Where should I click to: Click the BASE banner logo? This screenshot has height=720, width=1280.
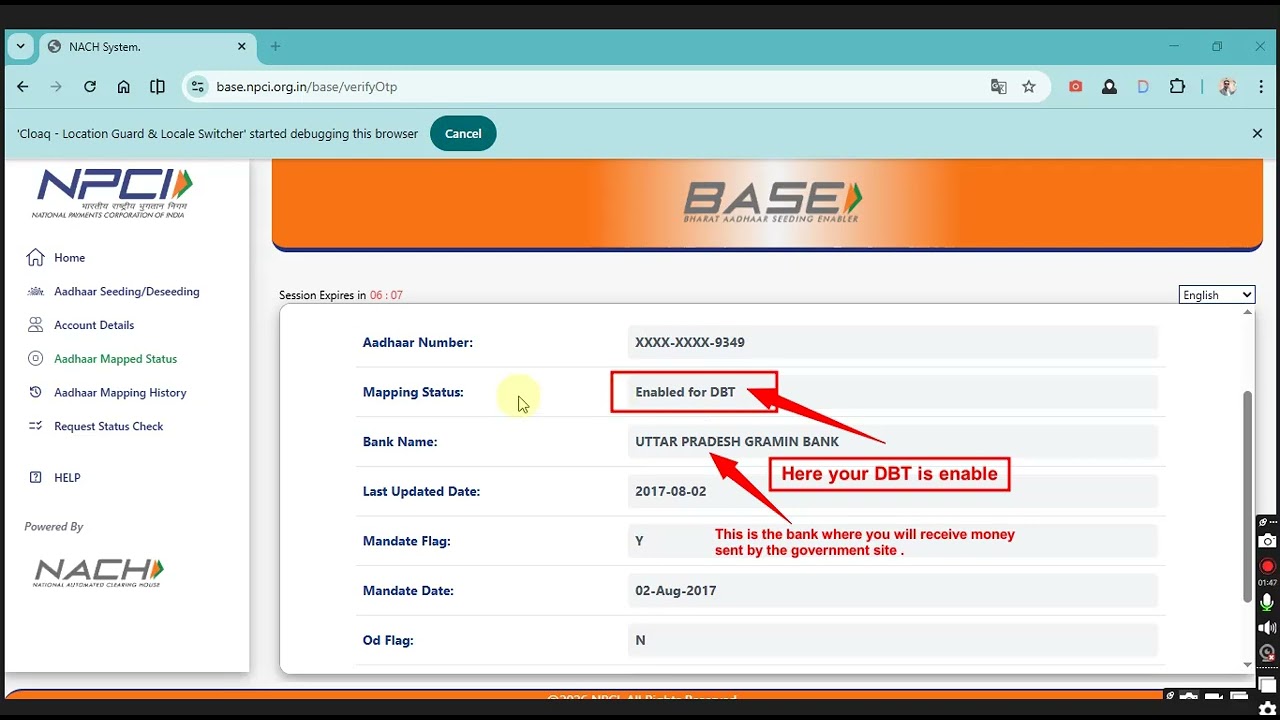[772, 202]
